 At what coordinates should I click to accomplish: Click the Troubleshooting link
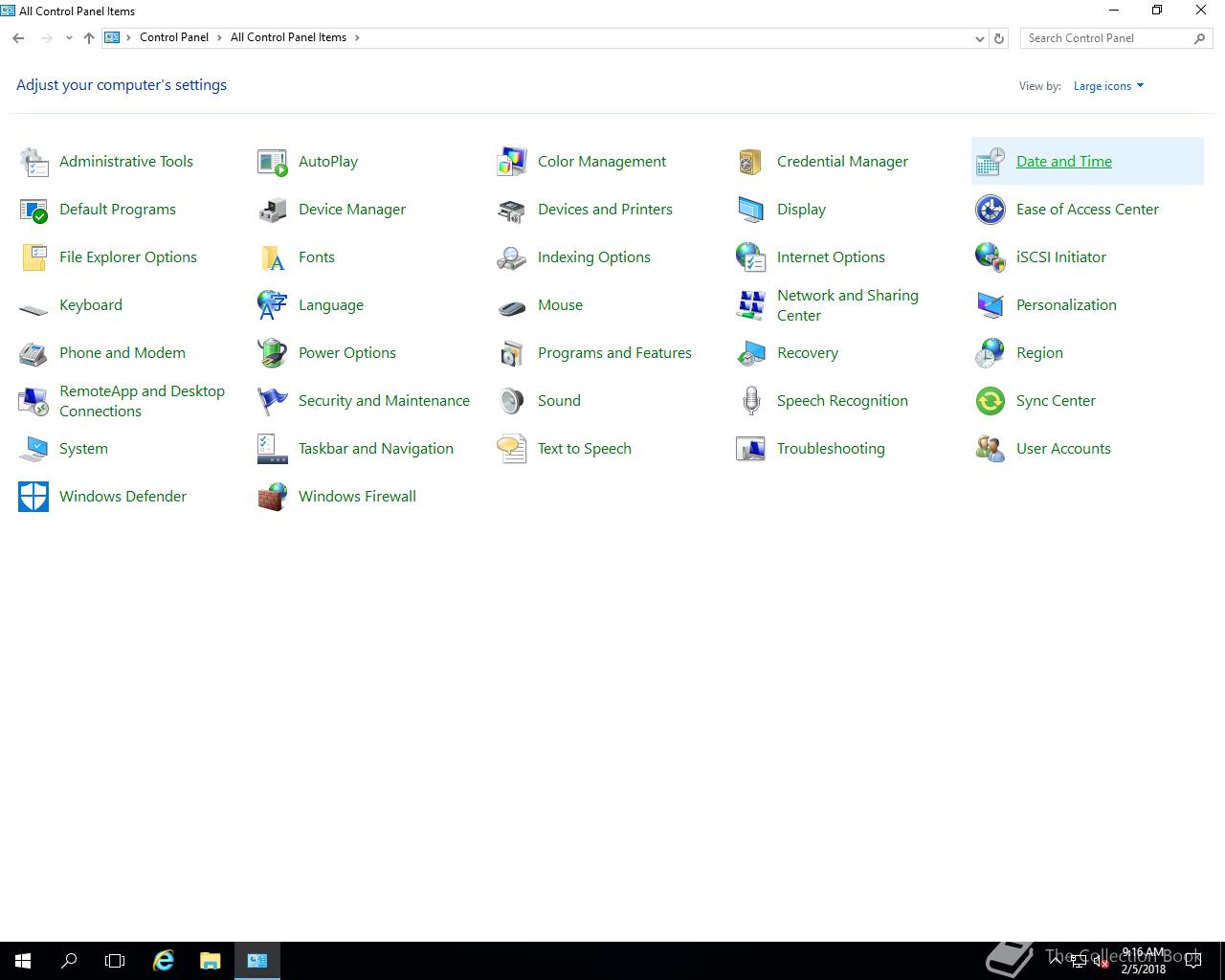pyautogui.click(x=831, y=449)
